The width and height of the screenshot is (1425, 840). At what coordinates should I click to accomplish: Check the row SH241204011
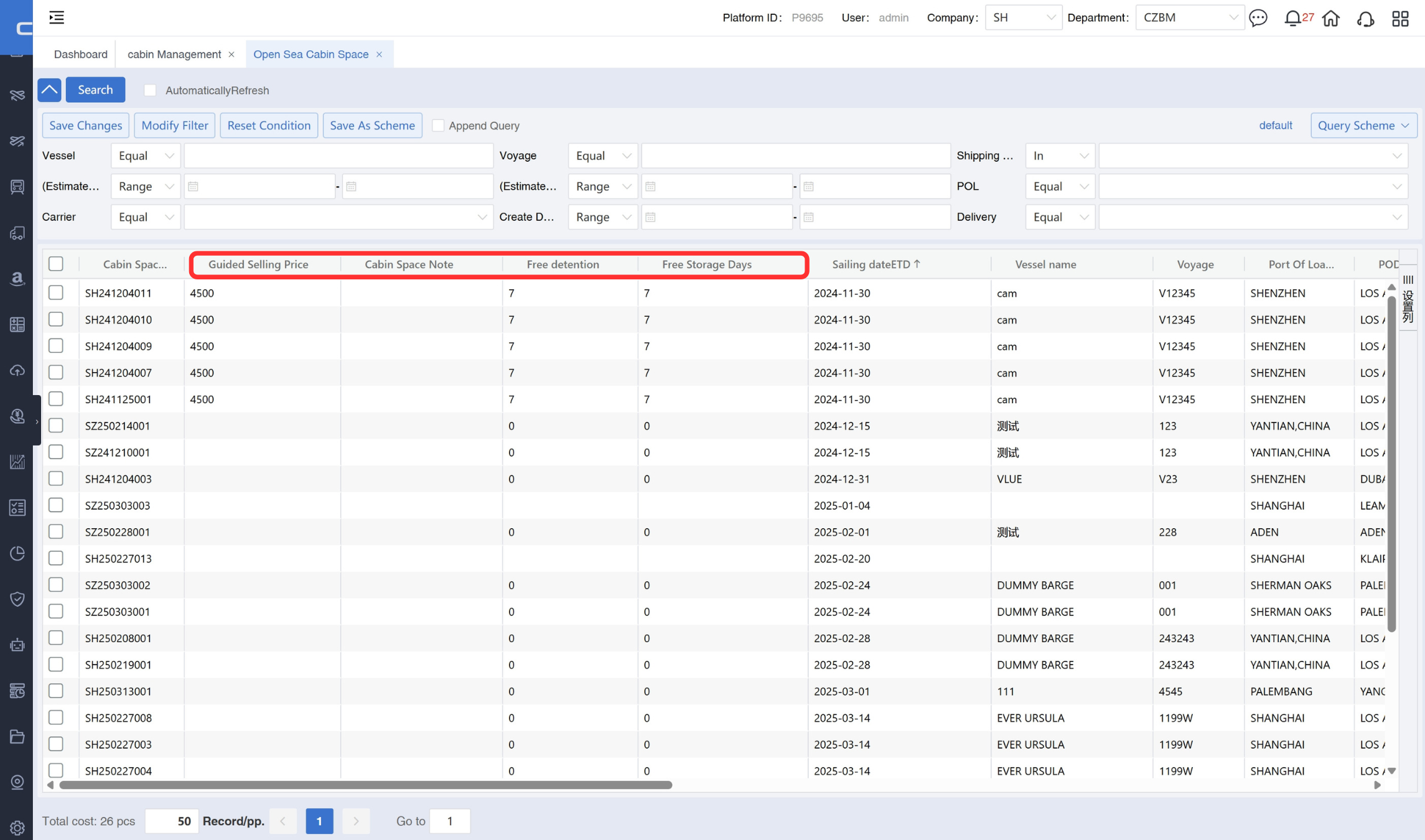[56, 292]
